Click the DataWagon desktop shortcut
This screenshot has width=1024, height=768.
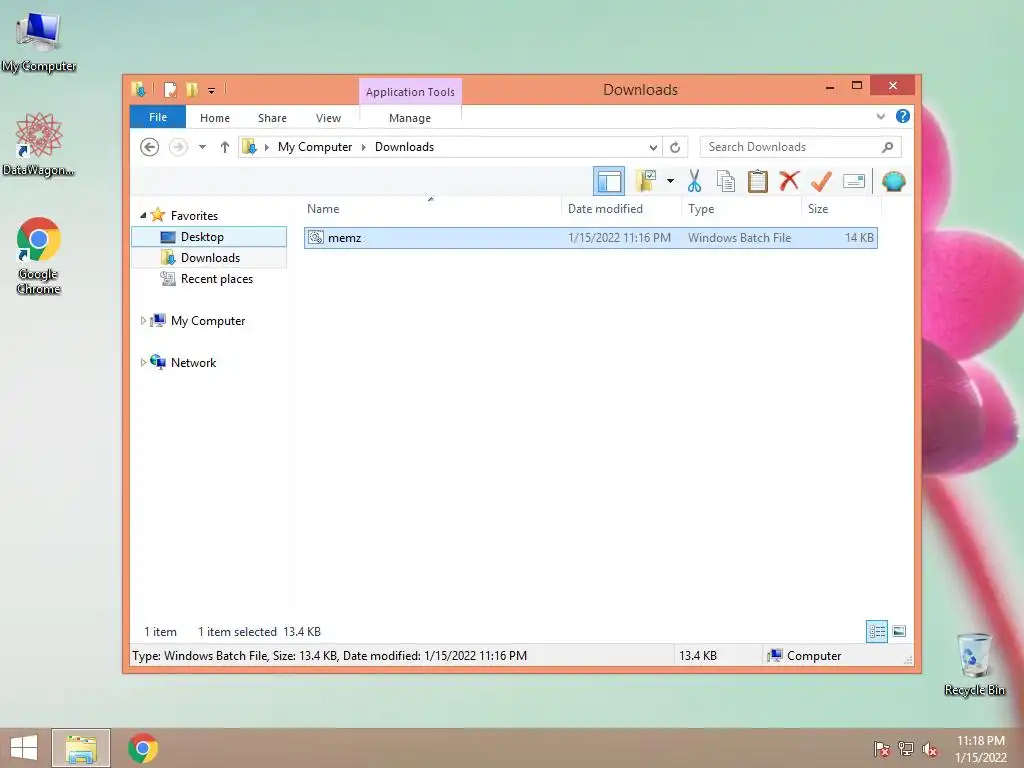tap(39, 145)
